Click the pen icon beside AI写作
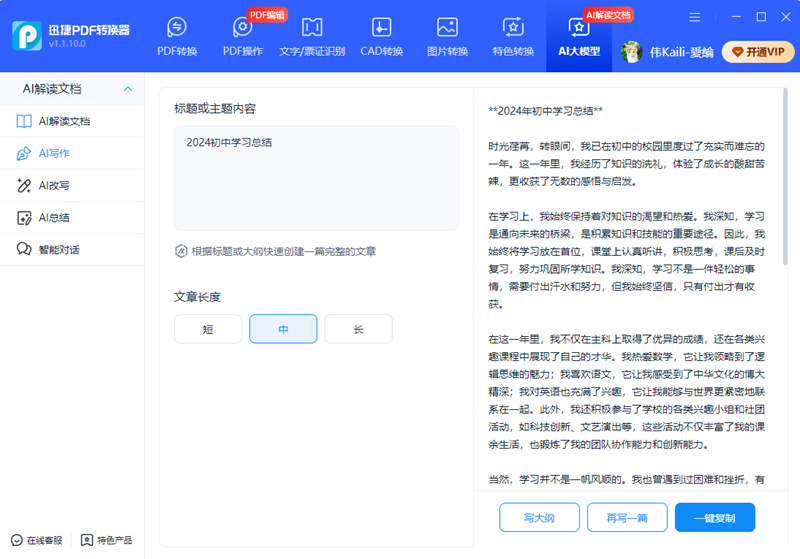The width and height of the screenshot is (800, 559). pyautogui.click(x=24, y=154)
